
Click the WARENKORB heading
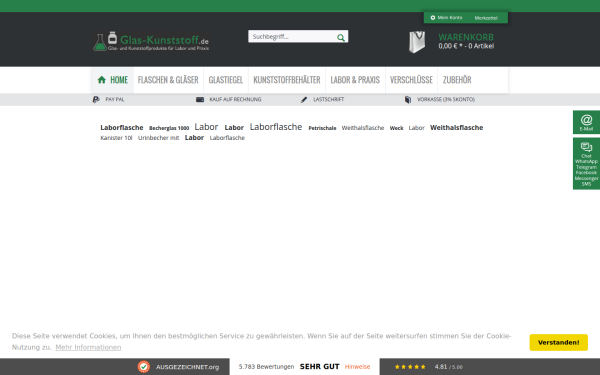point(466,37)
